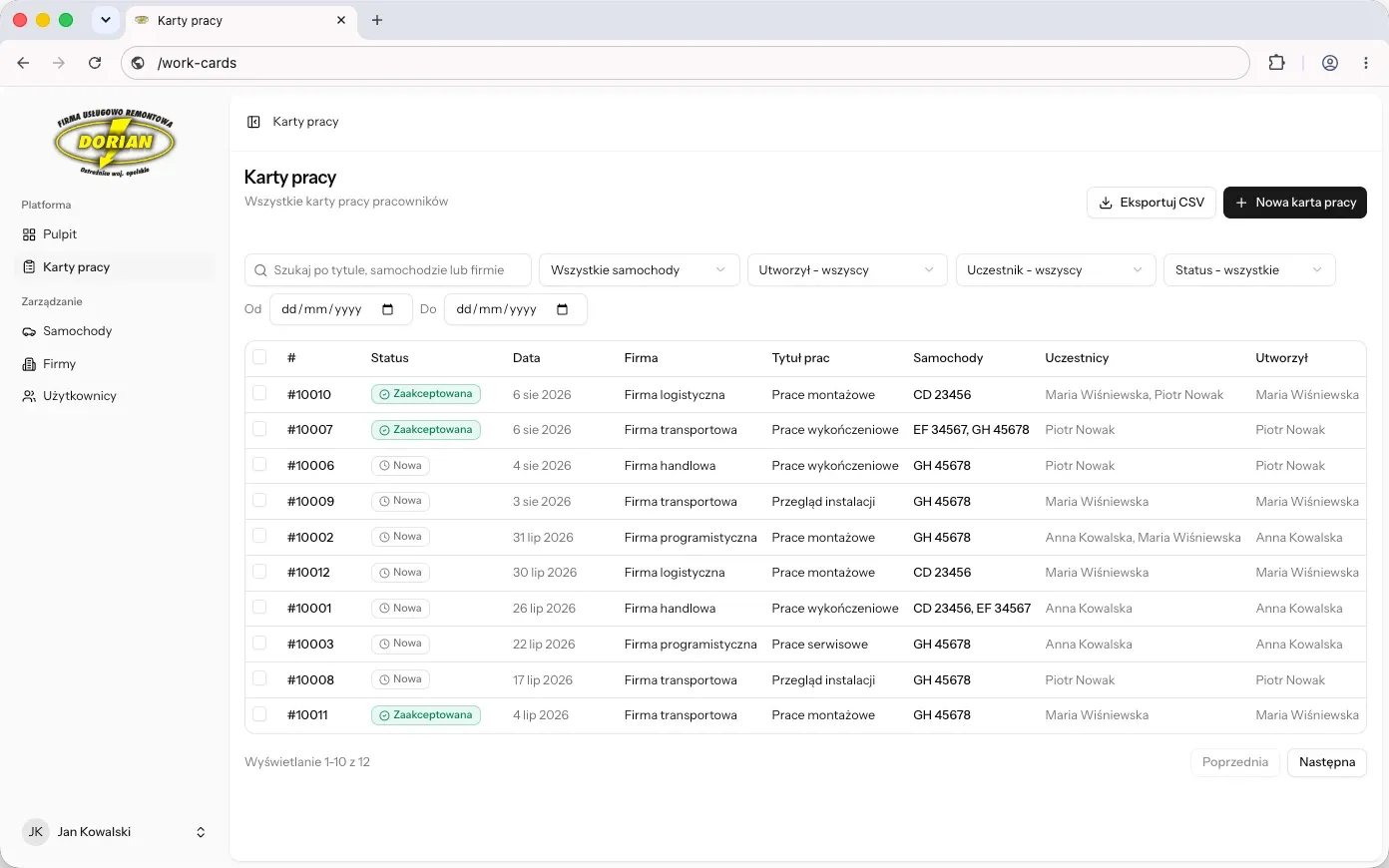
Task: Click the browser forward arrow
Action: coord(59,63)
